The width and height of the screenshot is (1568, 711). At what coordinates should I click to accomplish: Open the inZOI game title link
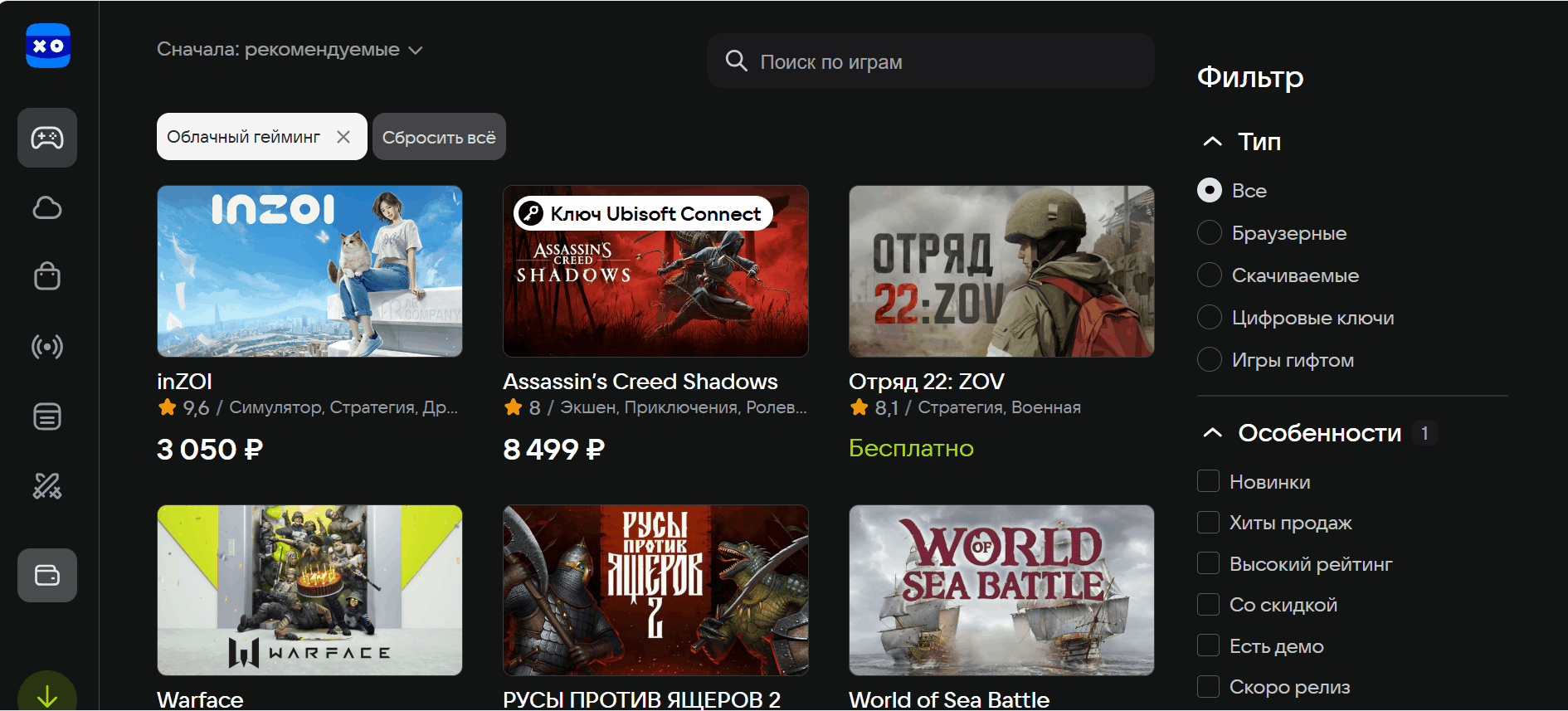(x=184, y=382)
